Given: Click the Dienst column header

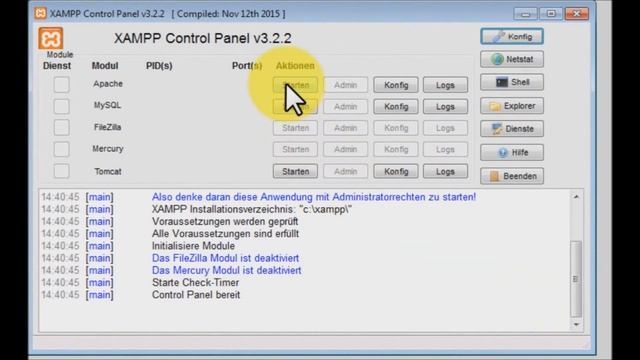Looking at the screenshot, I should click(57, 66).
